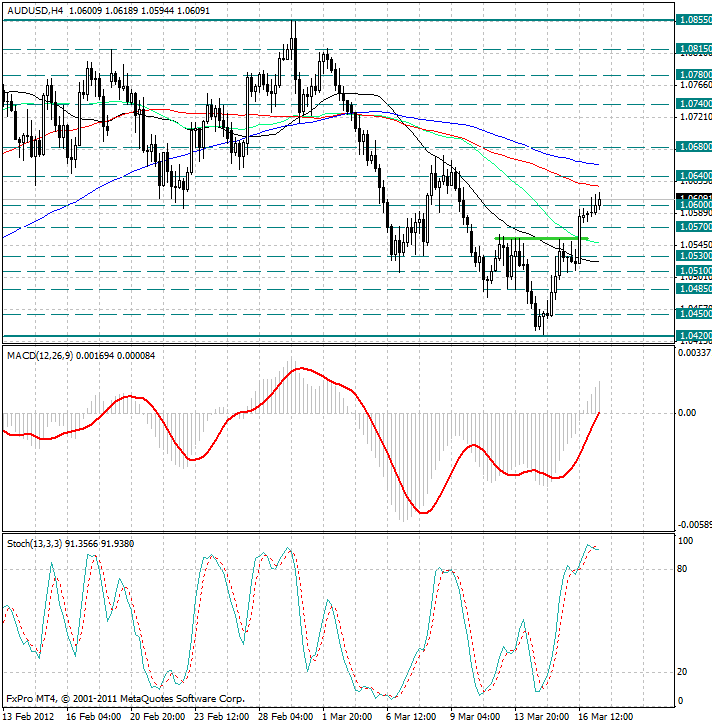Click the 1.0721 price axis value
Screen dimensions: 712x724
tap(696, 117)
